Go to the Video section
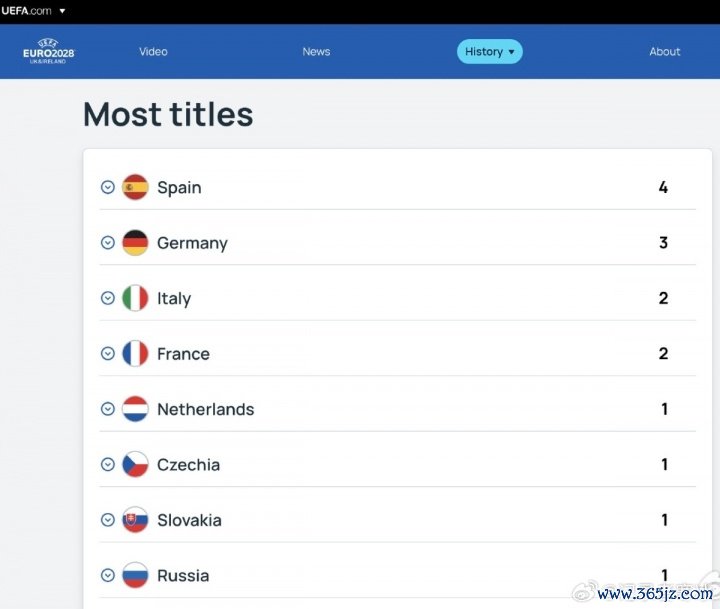Image resolution: width=720 pixels, height=609 pixels. pyautogui.click(x=153, y=51)
